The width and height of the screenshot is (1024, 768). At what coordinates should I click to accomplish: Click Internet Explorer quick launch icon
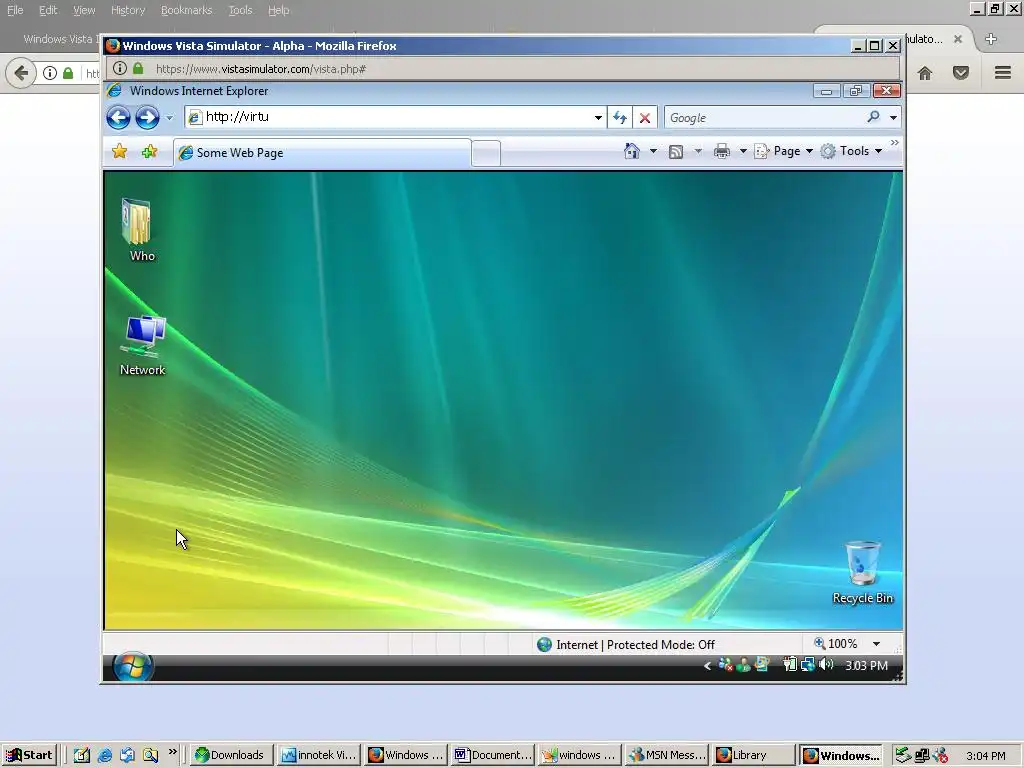pos(104,756)
